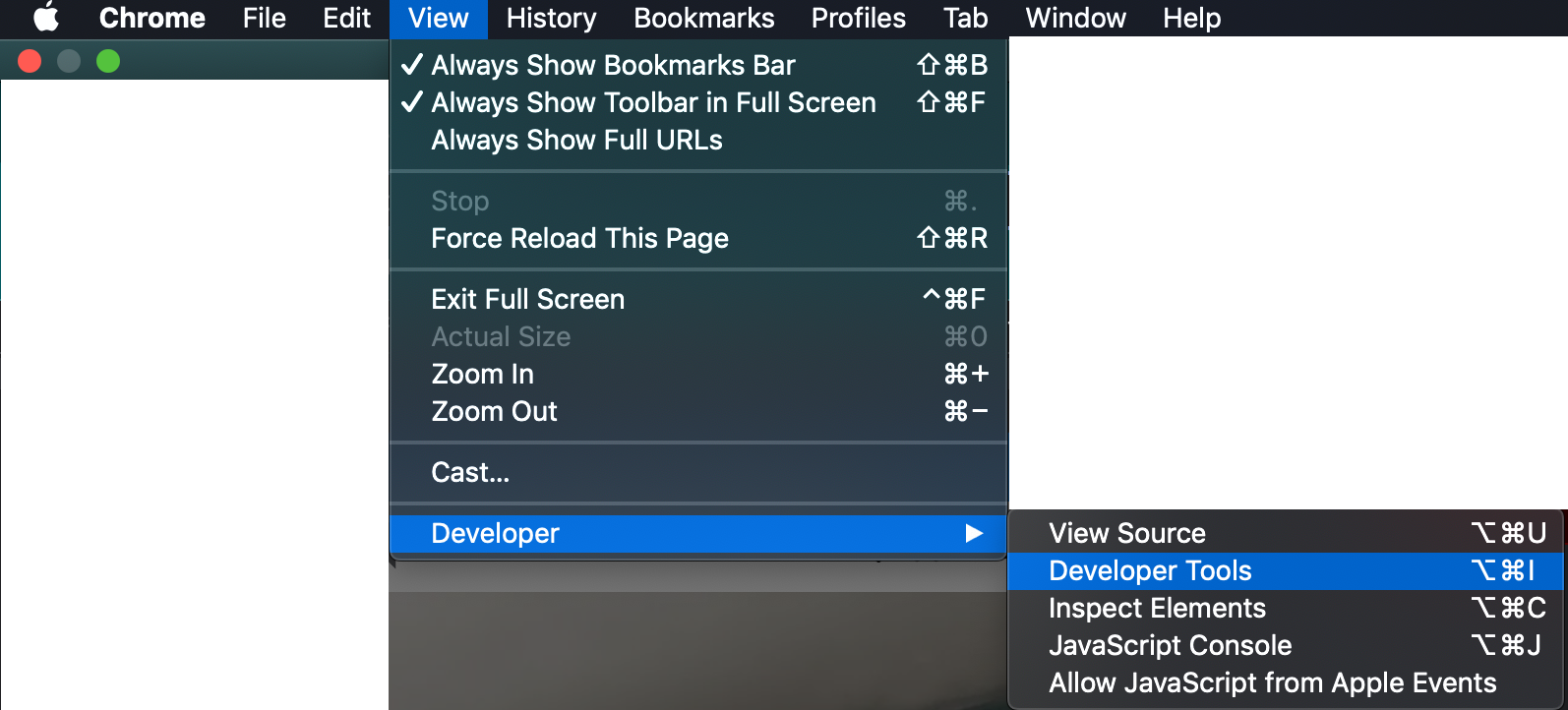Toggle Always Show Bookmarks Bar
Screen dimensions: 1568x710
(x=698, y=65)
